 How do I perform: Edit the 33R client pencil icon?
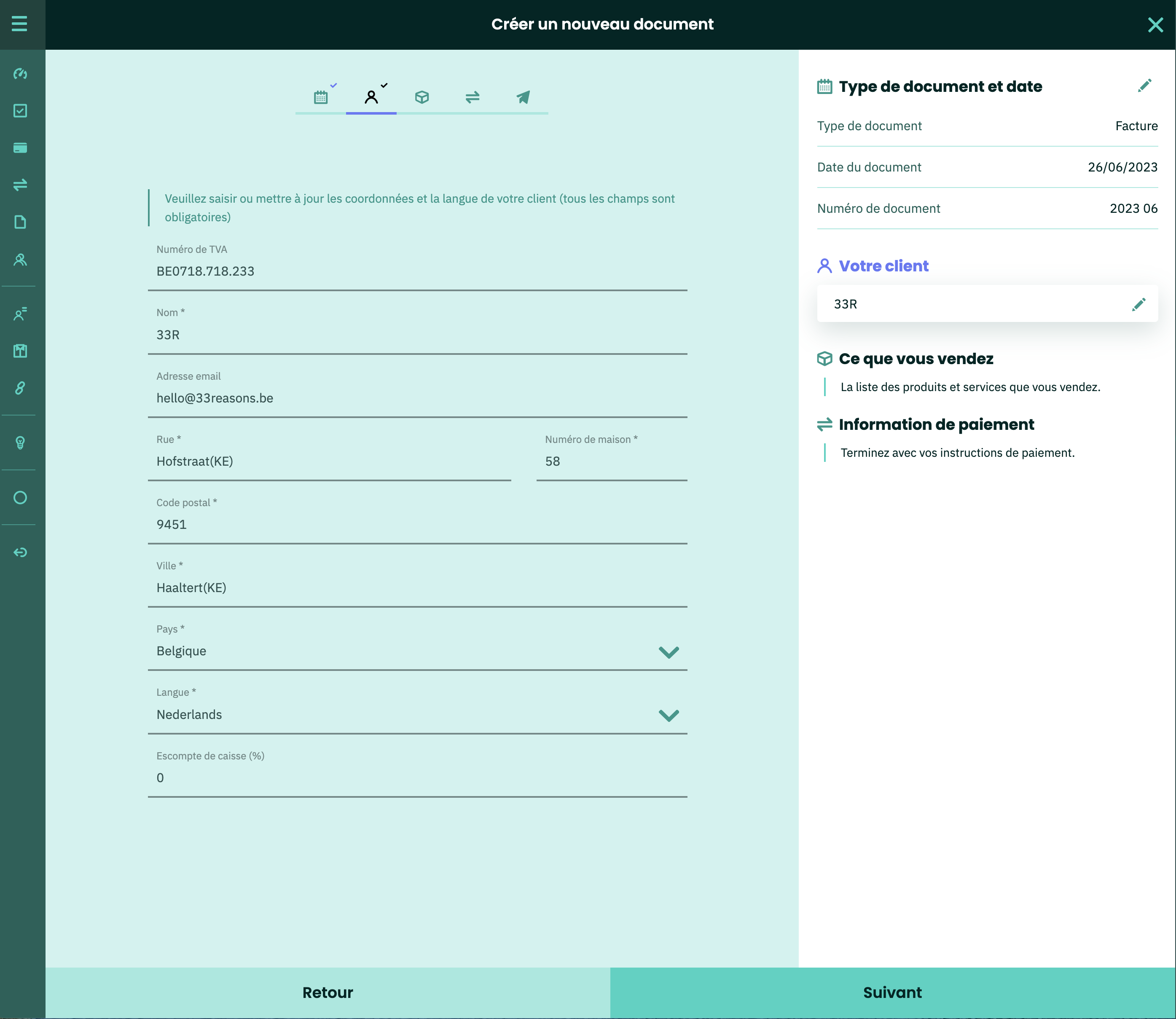click(x=1138, y=304)
